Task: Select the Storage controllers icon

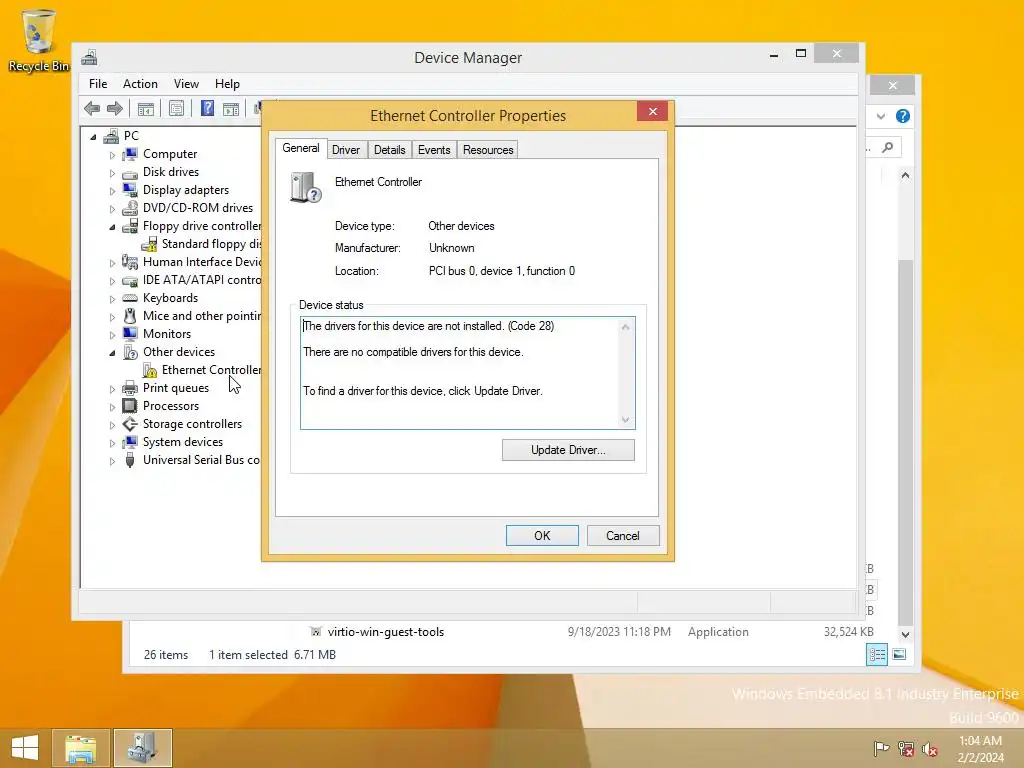Action: point(130,424)
